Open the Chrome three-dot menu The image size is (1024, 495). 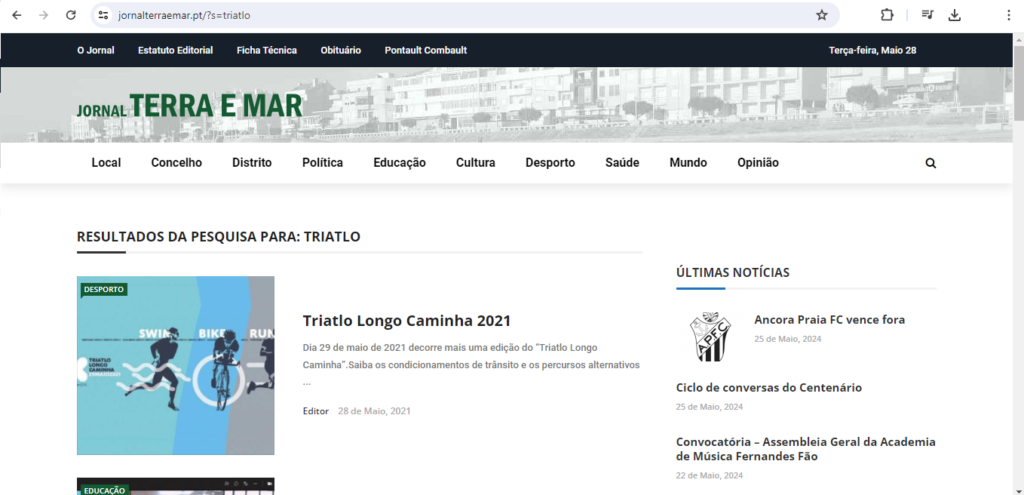(x=1009, y=15)
